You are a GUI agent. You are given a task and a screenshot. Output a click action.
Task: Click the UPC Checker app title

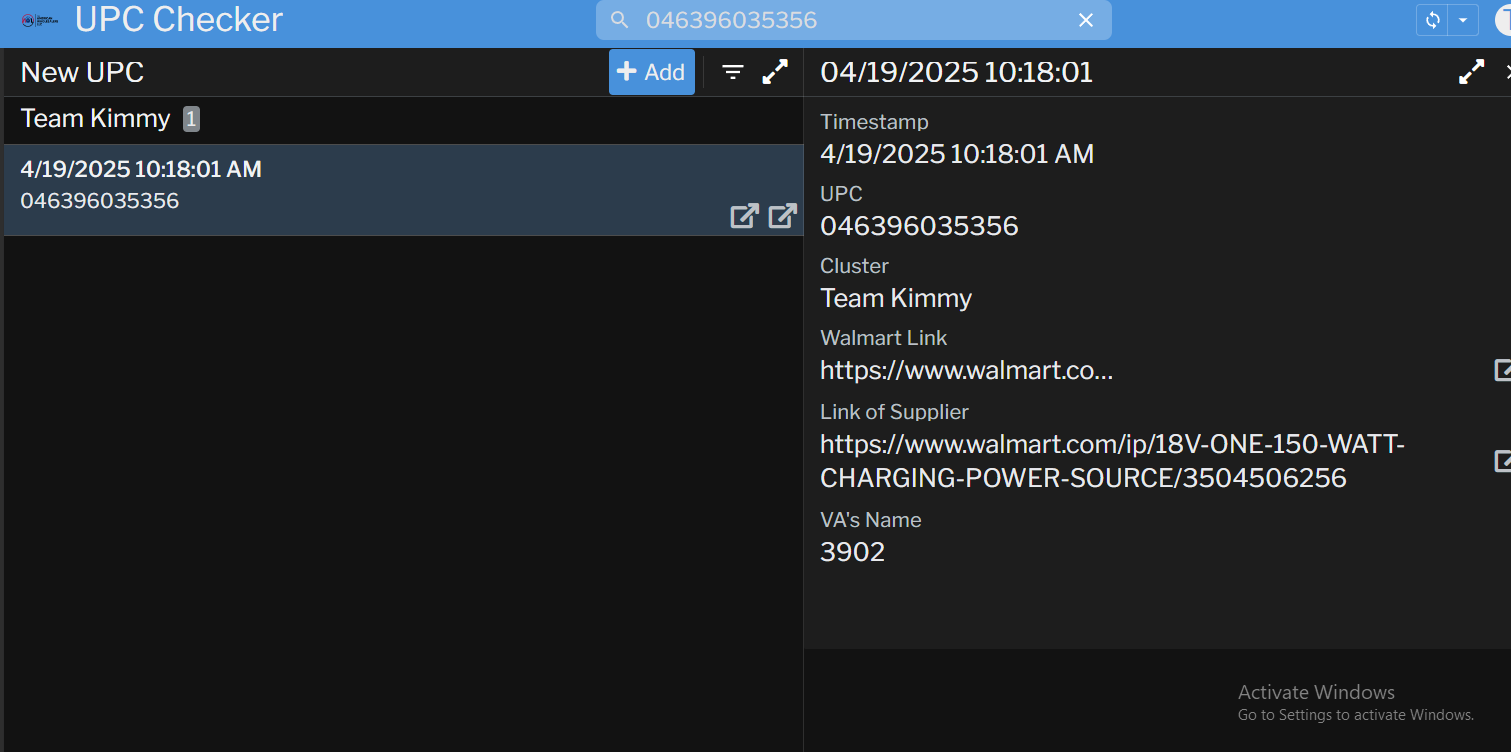179,20
